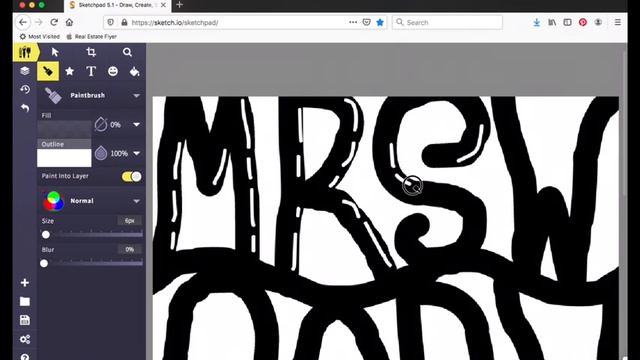Open the tools panel icon with brushes

click(x=25, y=52)
